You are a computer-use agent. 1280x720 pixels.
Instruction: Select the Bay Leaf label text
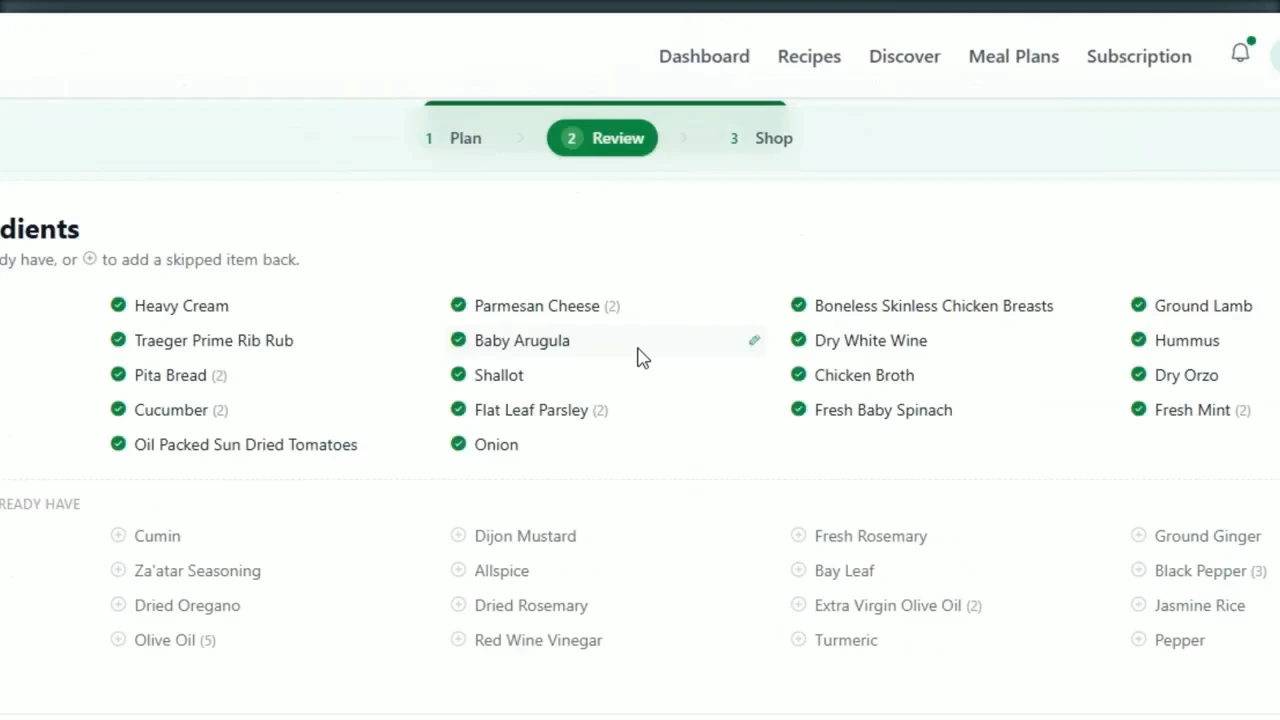[844, 571]
